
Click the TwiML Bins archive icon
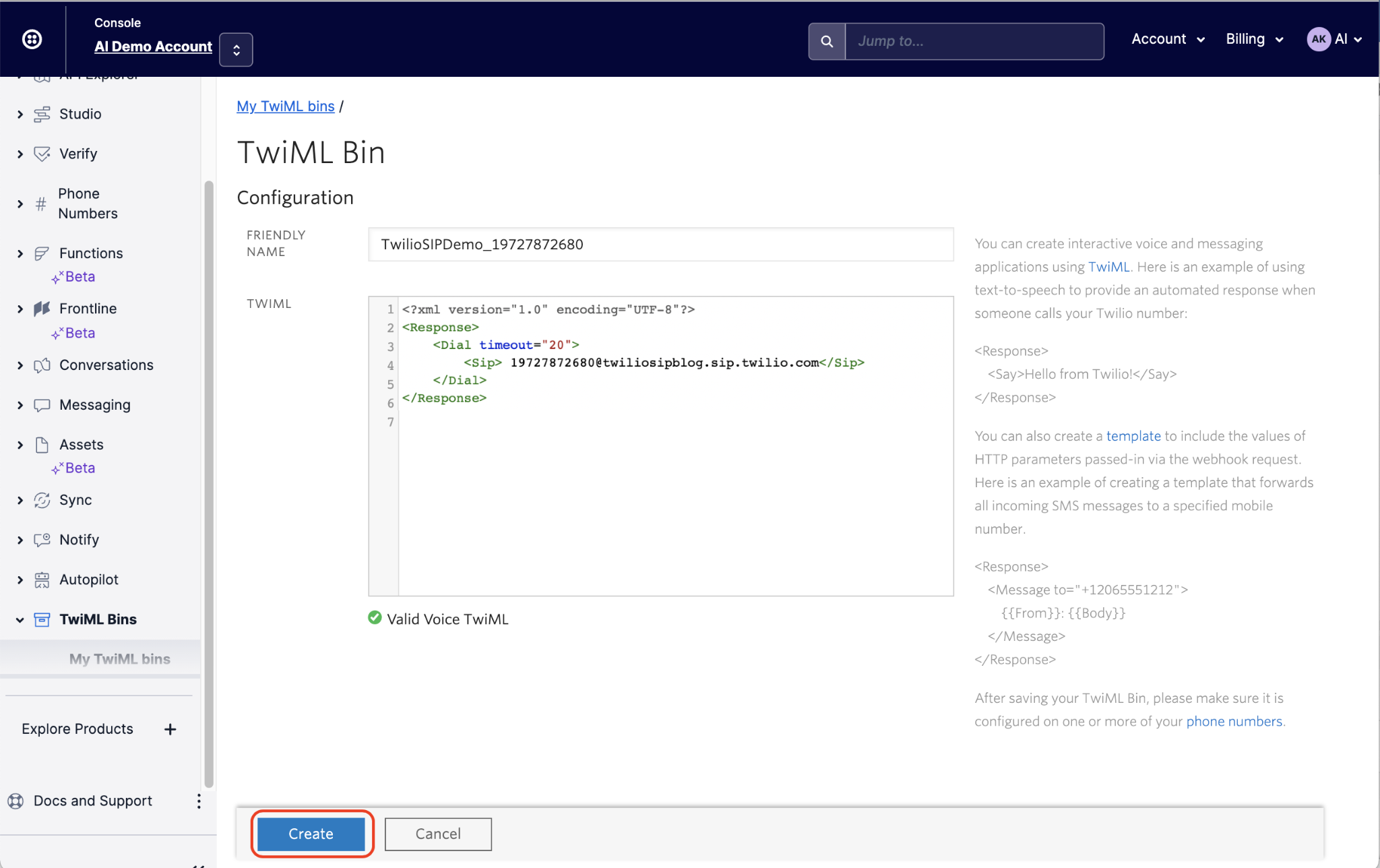pyautogui.click(x=42, y=619)
